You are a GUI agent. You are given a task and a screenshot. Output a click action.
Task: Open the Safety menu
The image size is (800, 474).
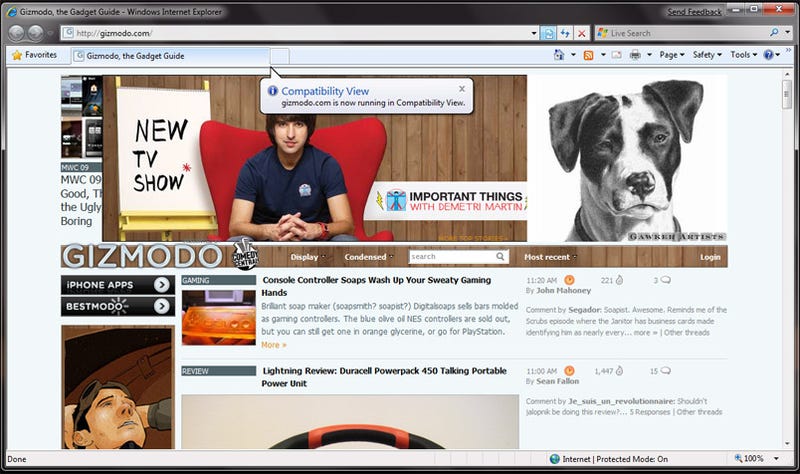(x=707, y=55)
